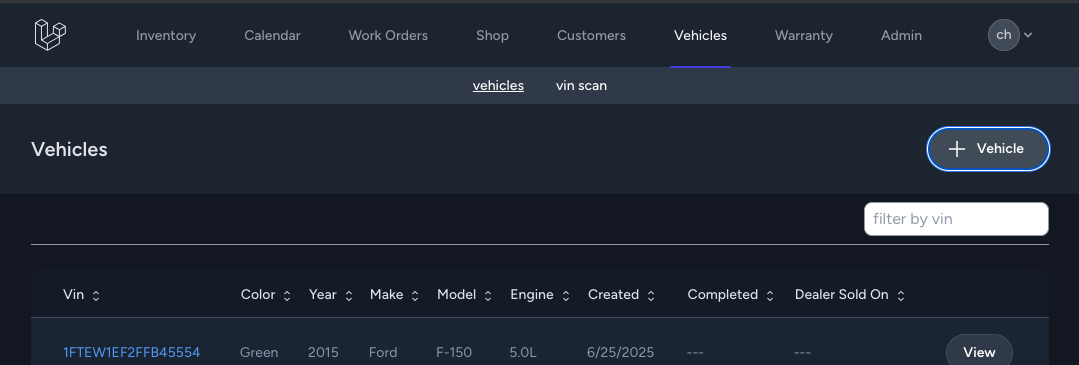
Task: Select the vehicles sub-tab
Action: [x=498, y=86]
